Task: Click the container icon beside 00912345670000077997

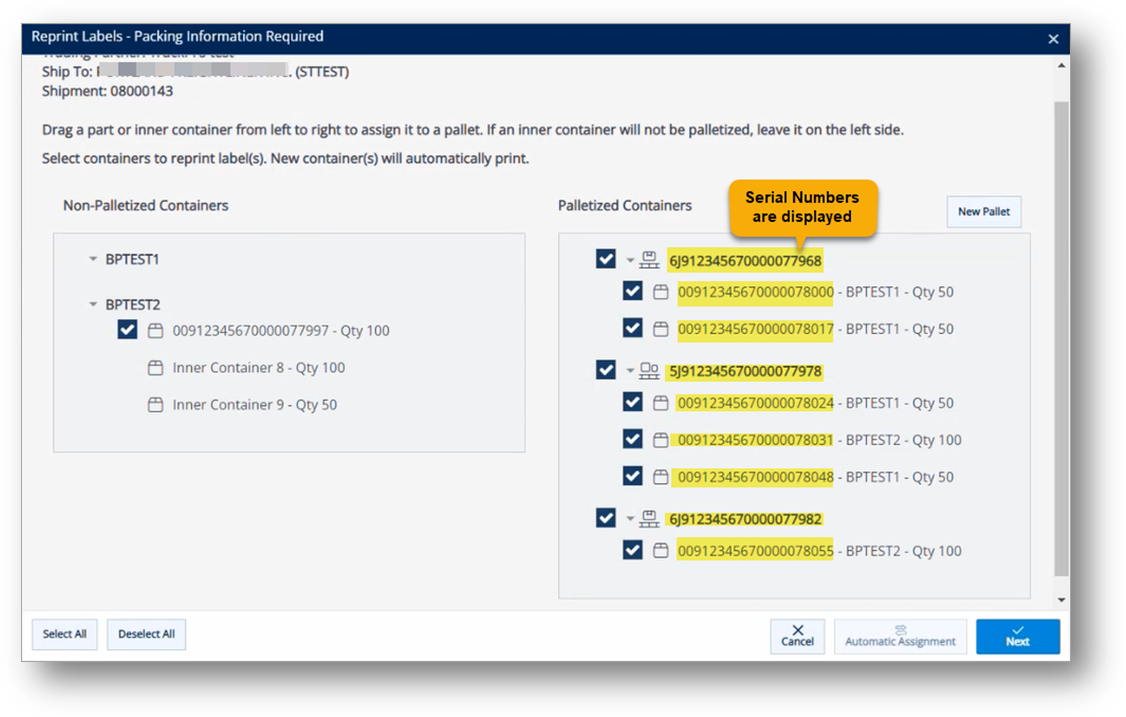Action: click(155, 329)
